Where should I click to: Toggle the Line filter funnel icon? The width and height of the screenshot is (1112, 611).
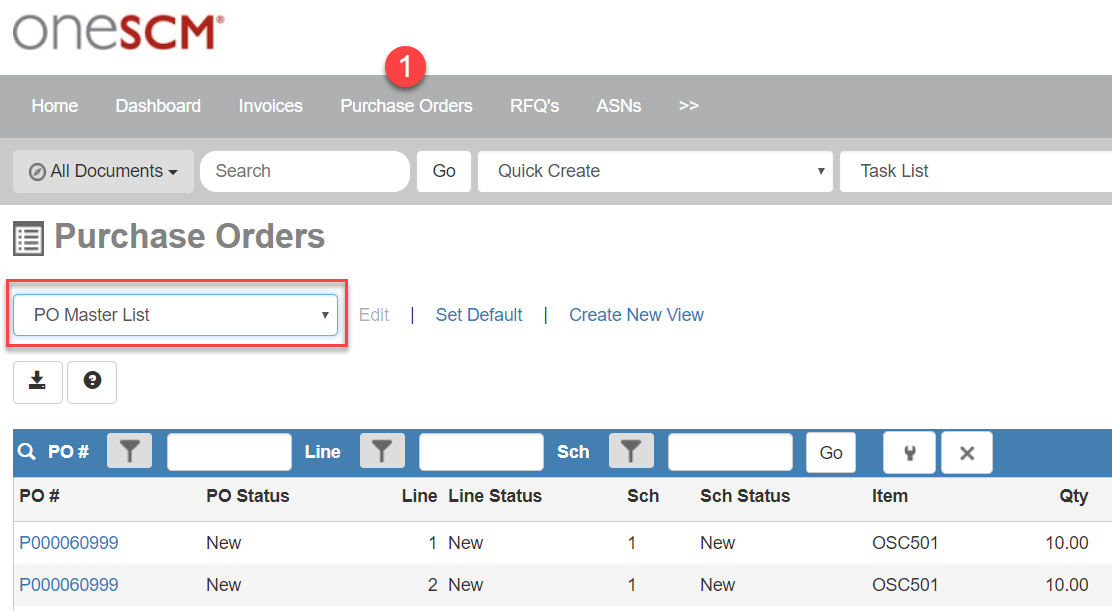(381, 452)
